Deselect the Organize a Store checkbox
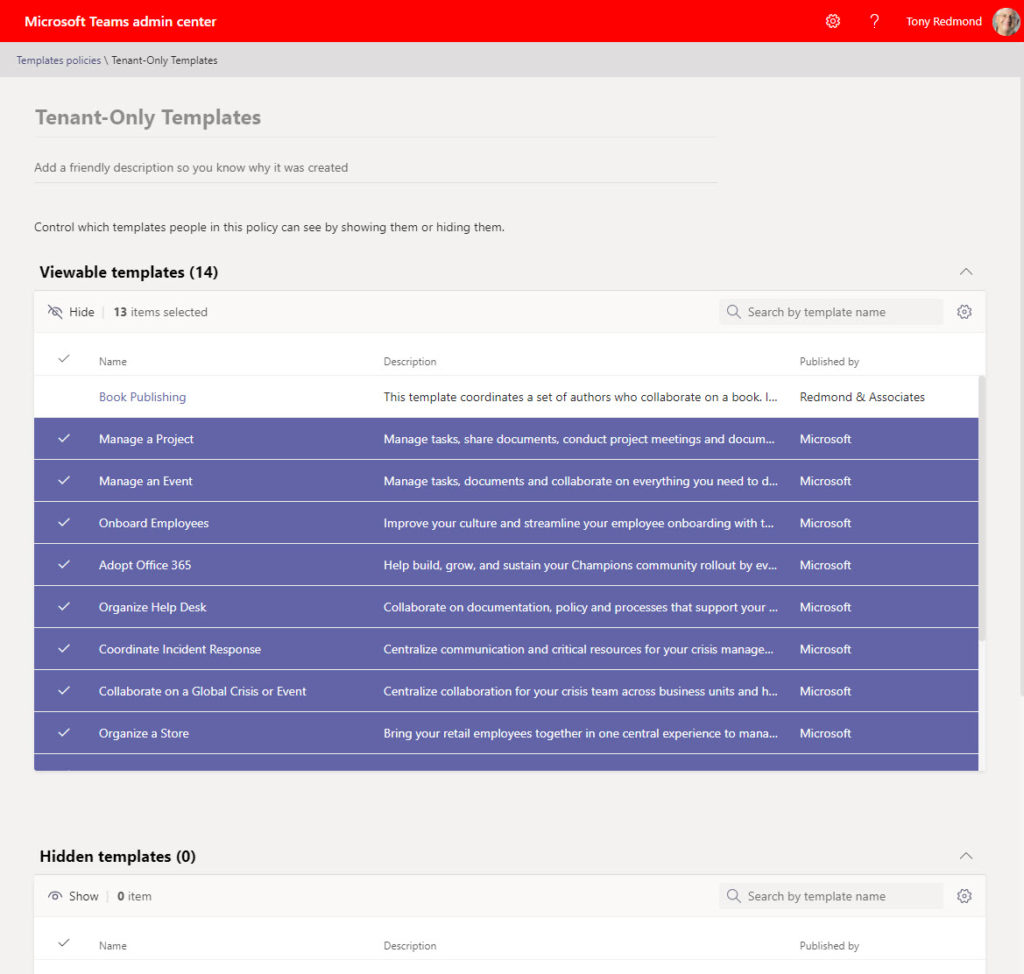Screen dimensions: 1024x974 [x=64, y=732]
